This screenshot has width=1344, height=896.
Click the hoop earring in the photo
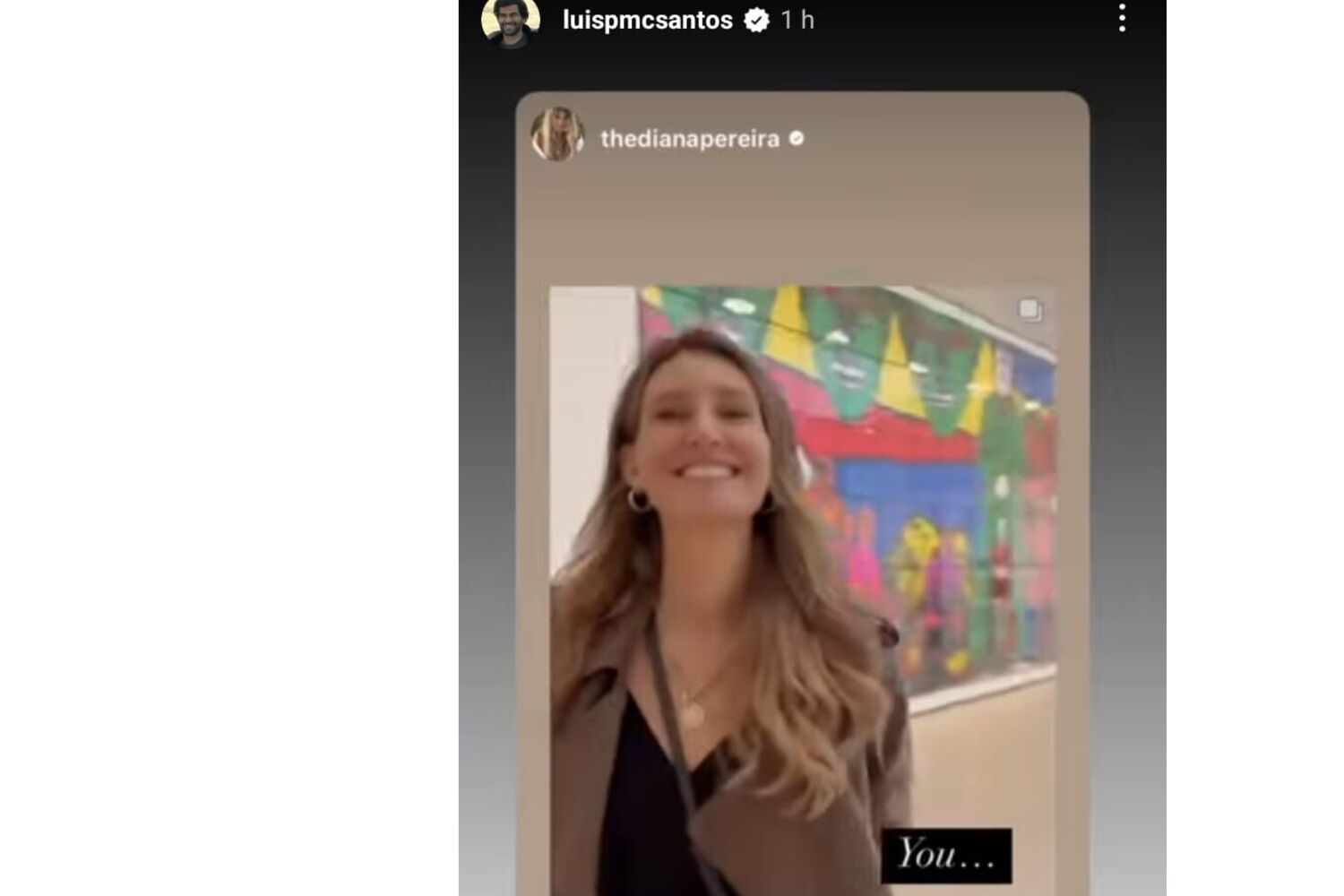coord(638,499)
